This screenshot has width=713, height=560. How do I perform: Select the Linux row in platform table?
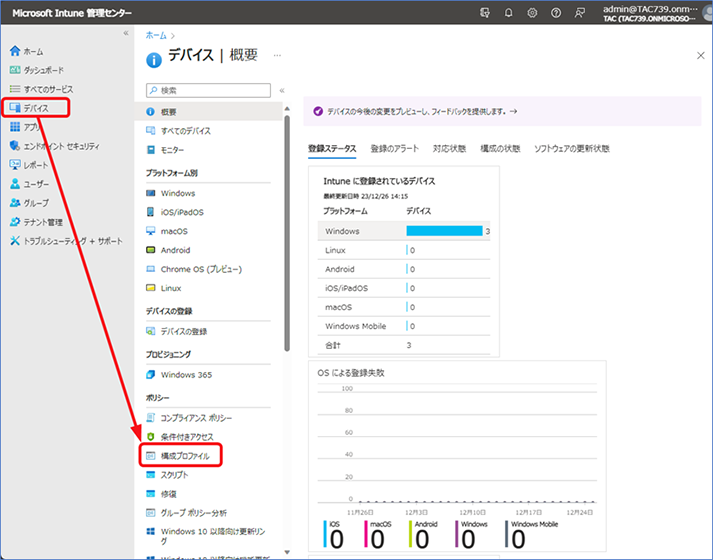point(404,250)
